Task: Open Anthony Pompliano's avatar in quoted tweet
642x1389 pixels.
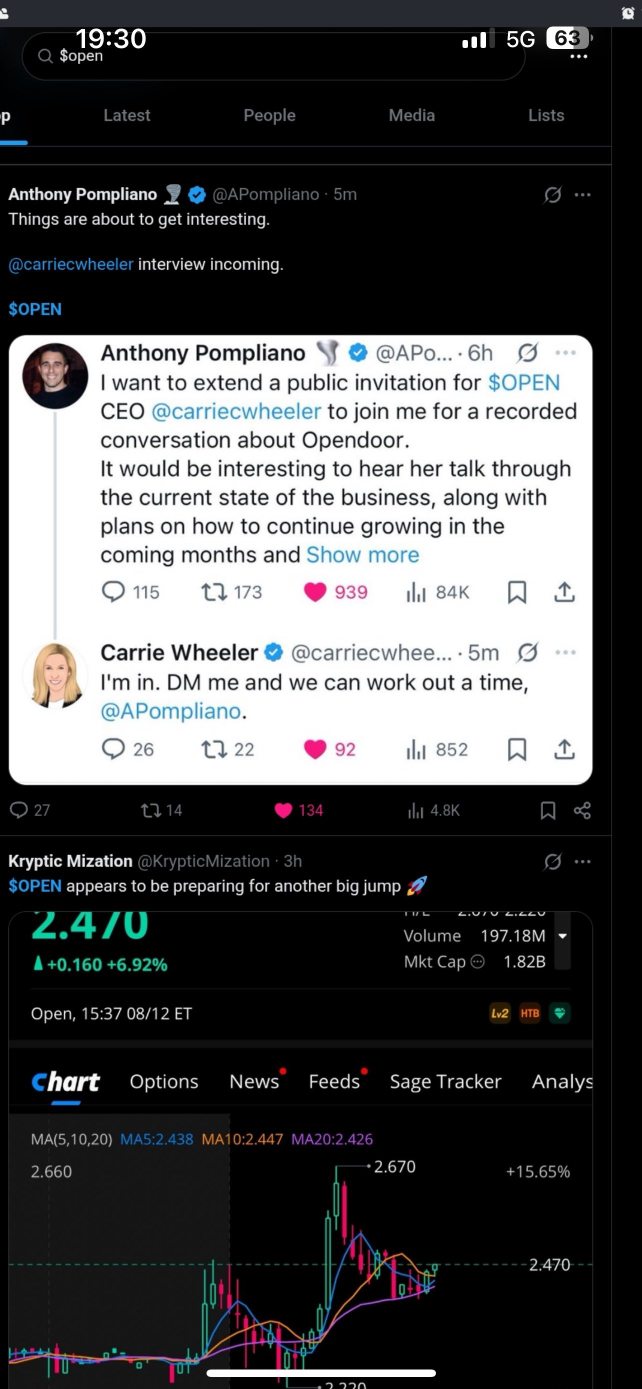Action: tap(55, 376)
